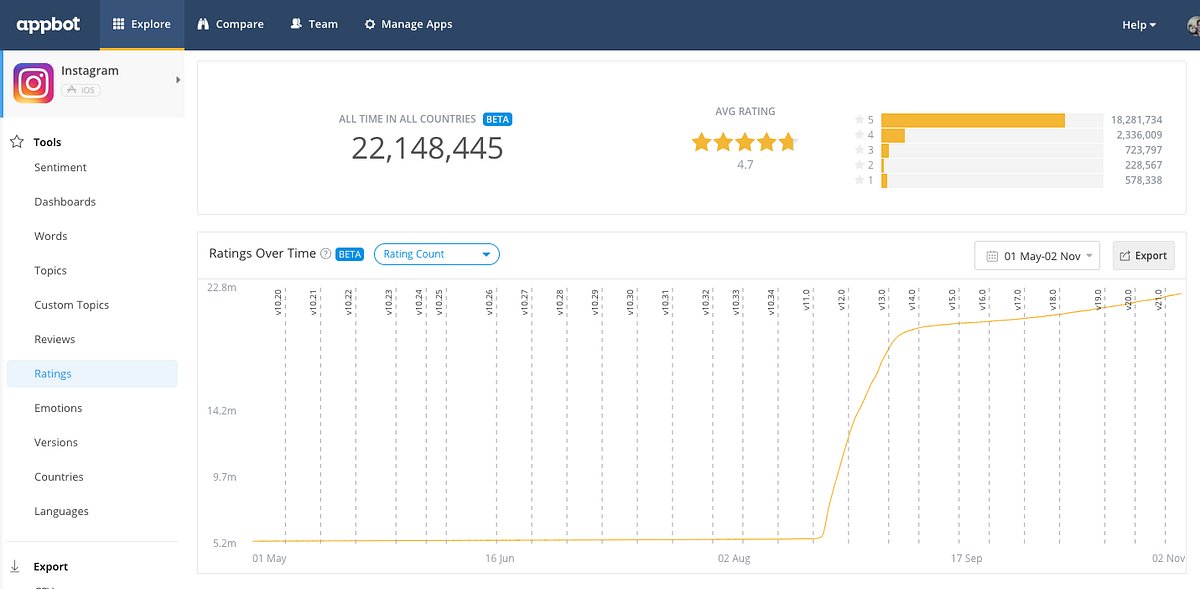Click the 18,281,734 five-star count
The width and height of the screenshot is (1200, 589).
click(x=1136, y=120)
